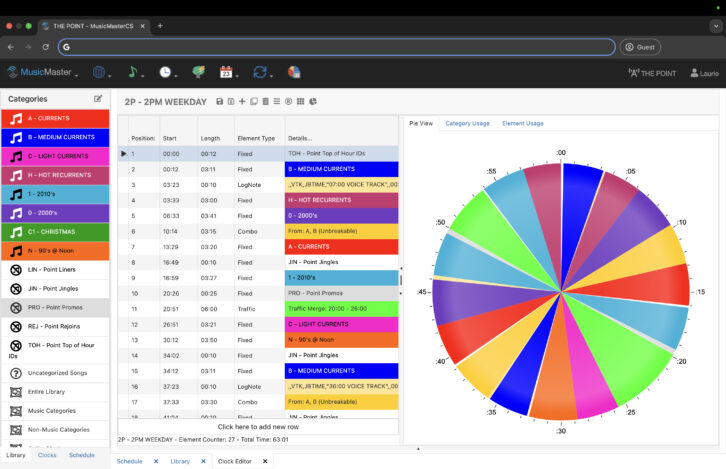This screenshot has height=469, width=726.
Task: Open Music Categories in sidebar
Action: click(x=55, y=411)
